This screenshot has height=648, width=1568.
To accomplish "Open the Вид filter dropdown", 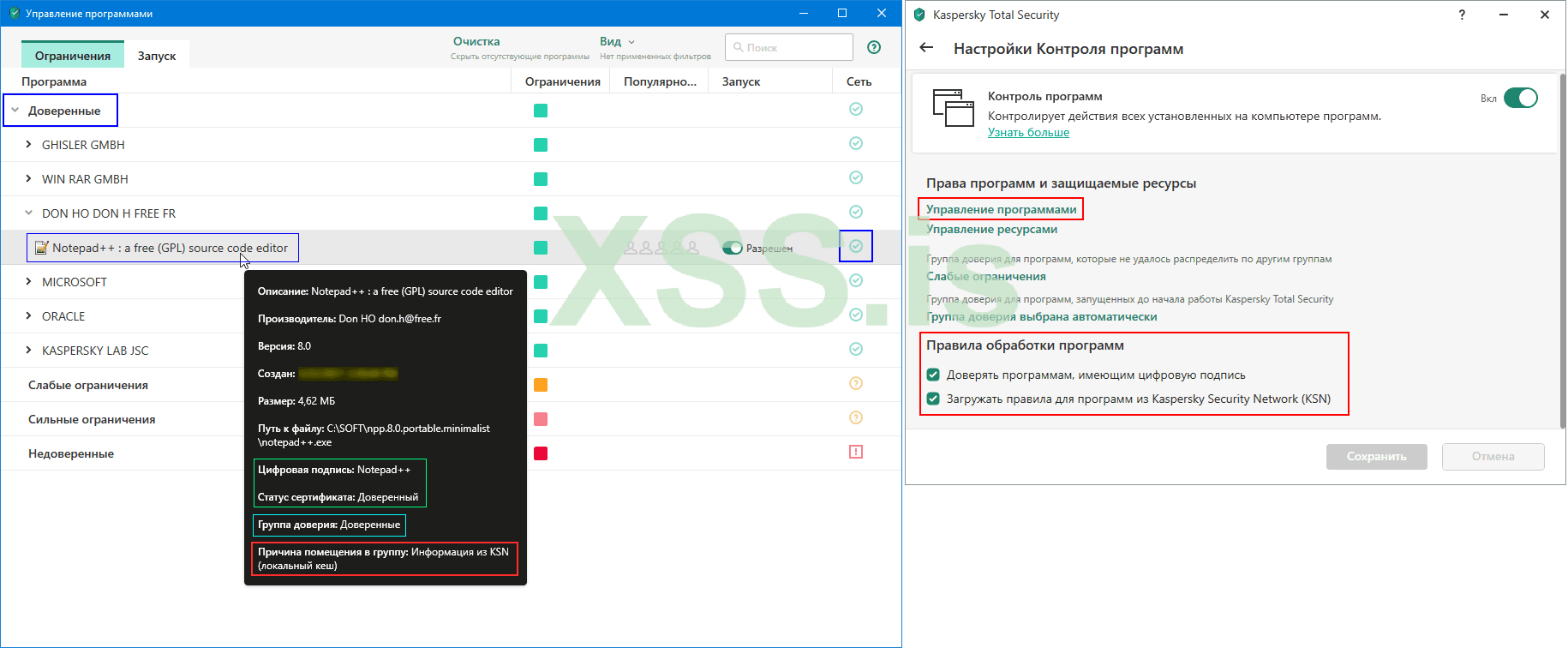I will 617,41.
